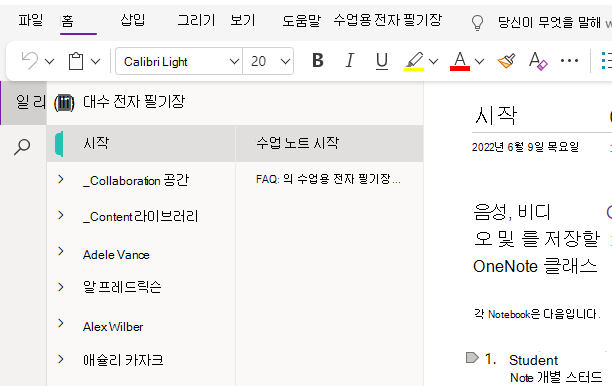The height and width of the screenshot is (386, 612).
Task: Click the Format Painter brush icon
Action: (x=506, y=61)
